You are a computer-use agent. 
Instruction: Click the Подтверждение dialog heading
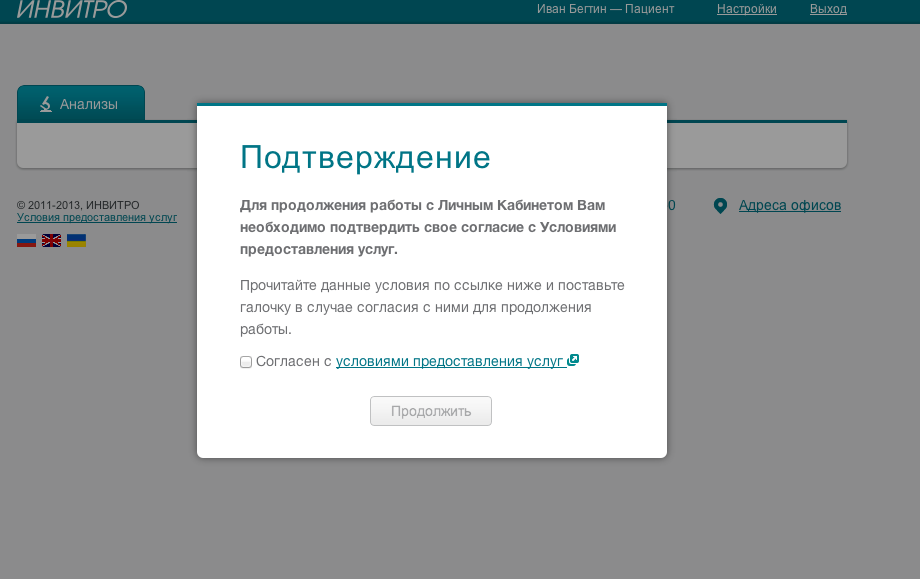[365, 157]
